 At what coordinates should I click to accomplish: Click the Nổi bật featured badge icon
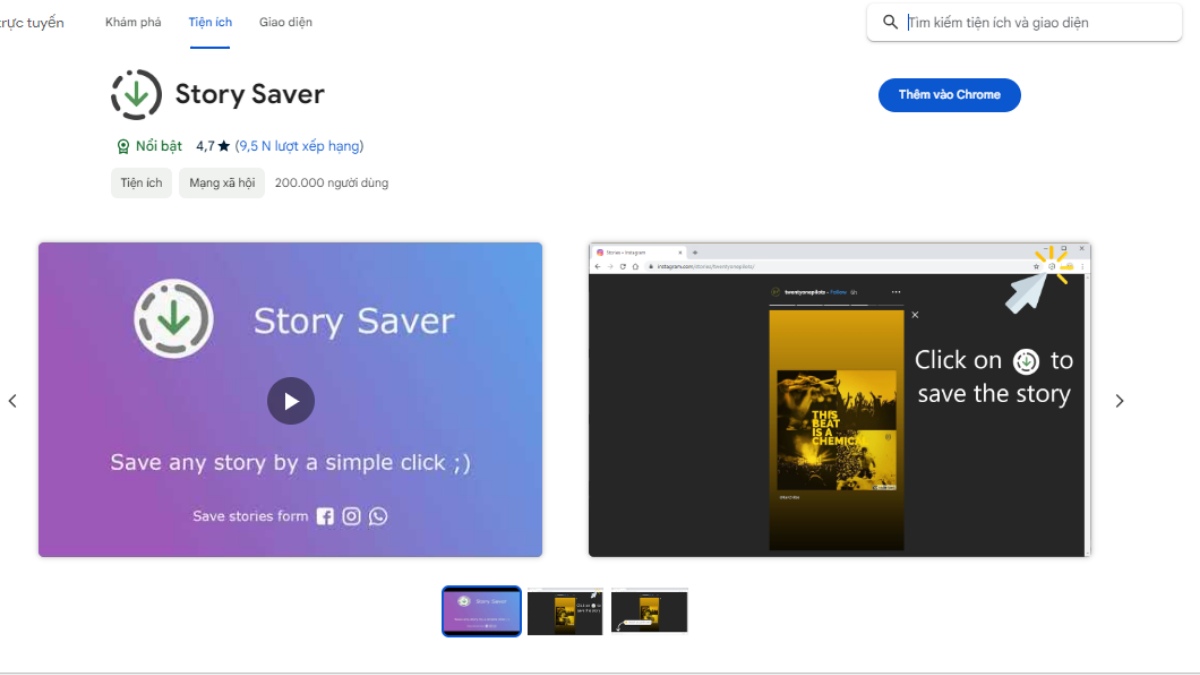coord(122,145)
